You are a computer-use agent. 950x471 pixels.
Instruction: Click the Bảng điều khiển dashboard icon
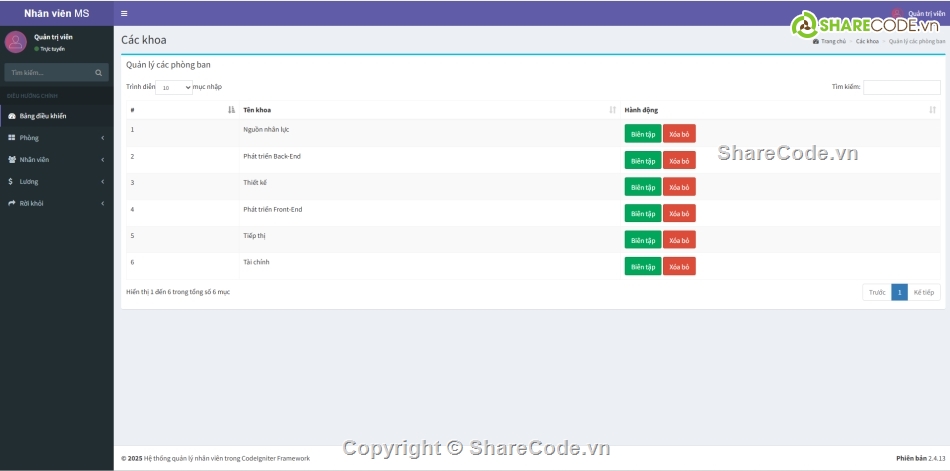tap(12, 116)
